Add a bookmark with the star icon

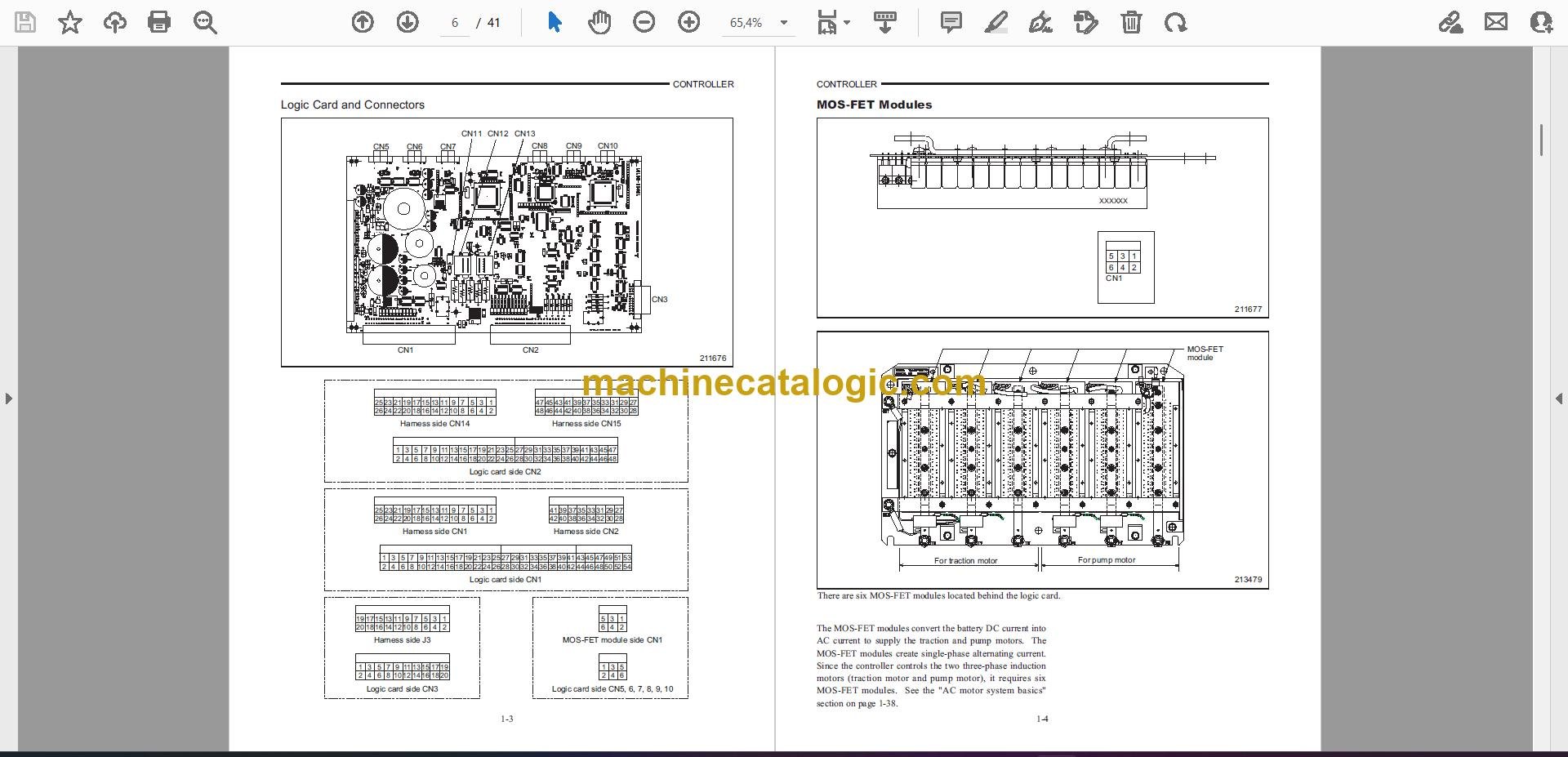tap(70, 23)
